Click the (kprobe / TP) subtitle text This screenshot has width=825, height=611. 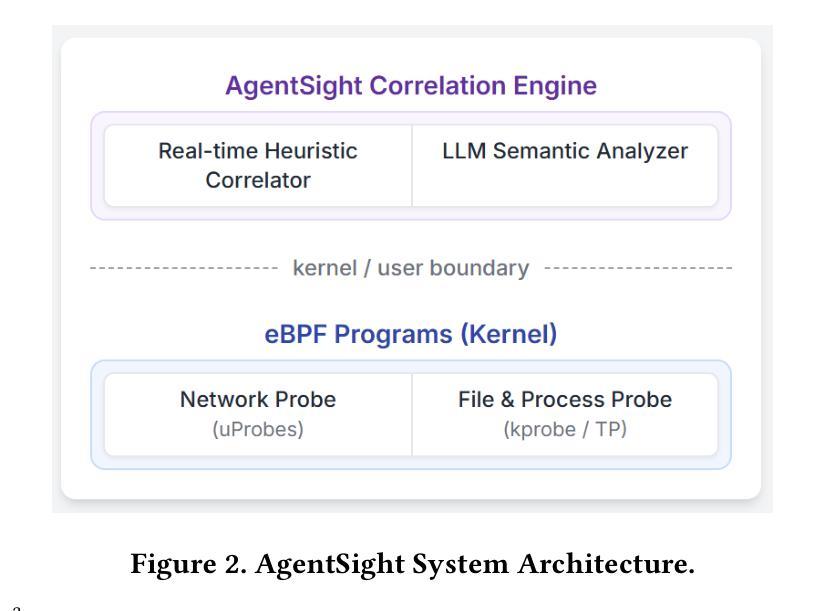click(565, 429)
